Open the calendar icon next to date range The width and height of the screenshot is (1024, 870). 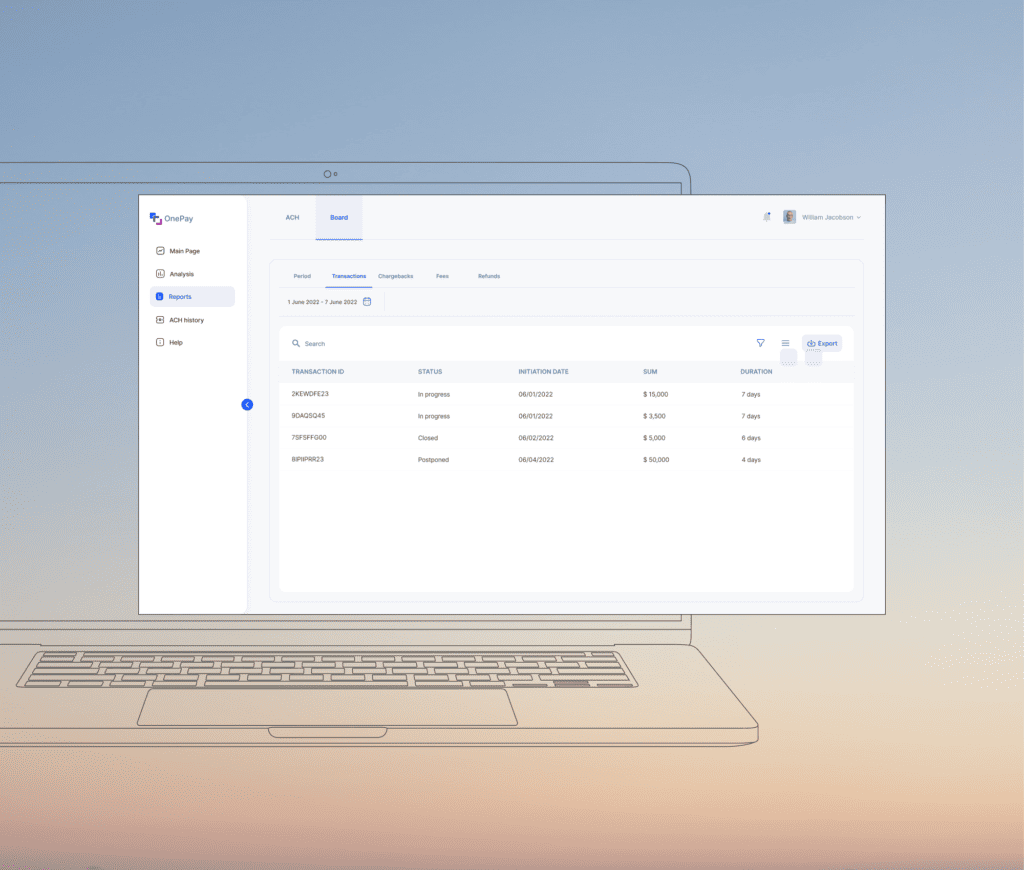(x=368, y=300)
